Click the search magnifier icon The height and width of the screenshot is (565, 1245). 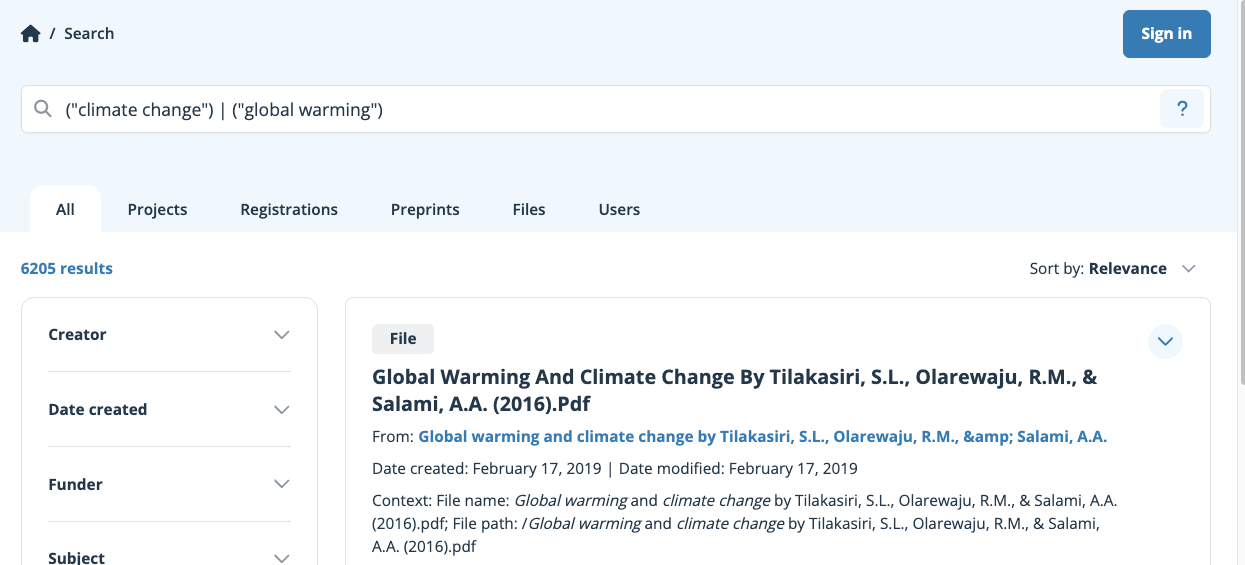click(43, 109)
